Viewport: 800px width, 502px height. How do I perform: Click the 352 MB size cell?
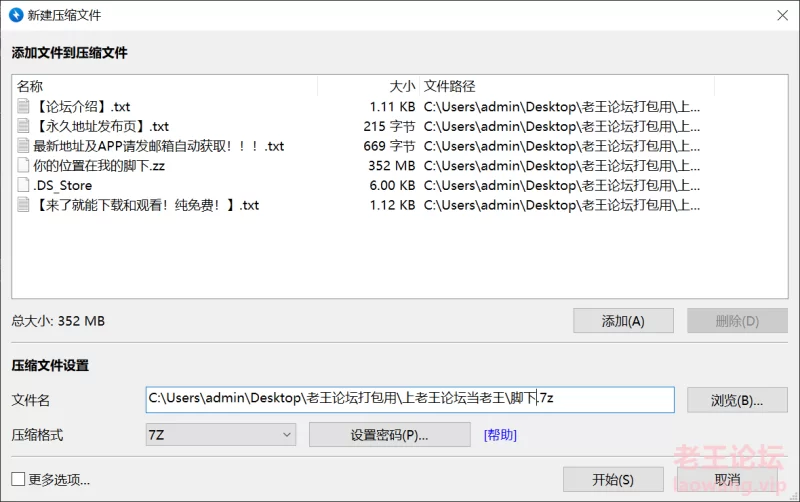click(x=391, y=166)
